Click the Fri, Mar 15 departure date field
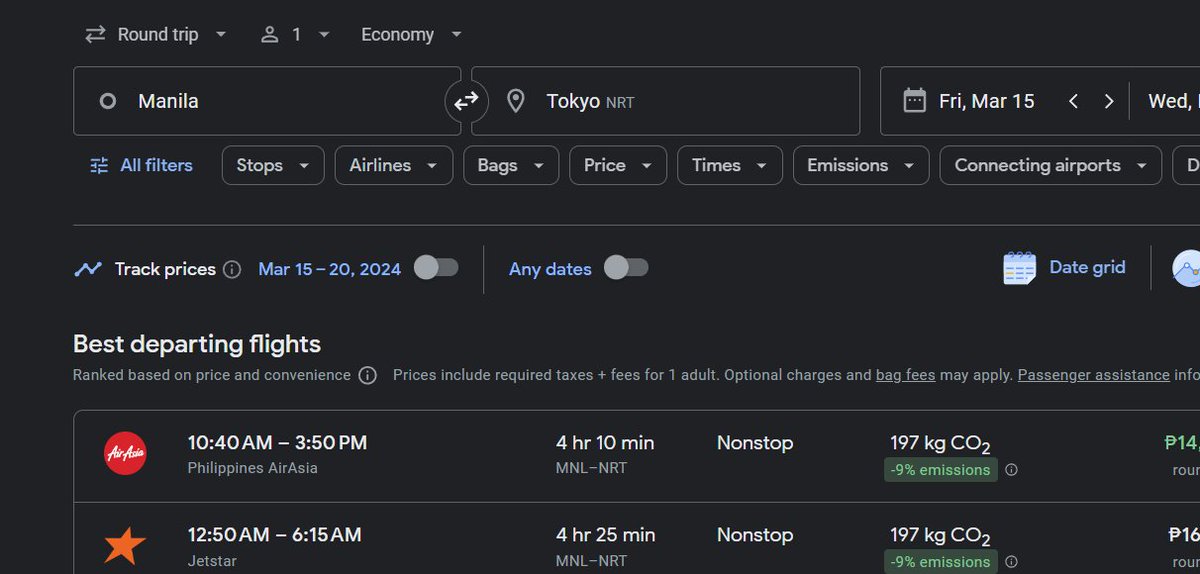Viewport: 1200px width, 574px height. click(x=987, y=101)
